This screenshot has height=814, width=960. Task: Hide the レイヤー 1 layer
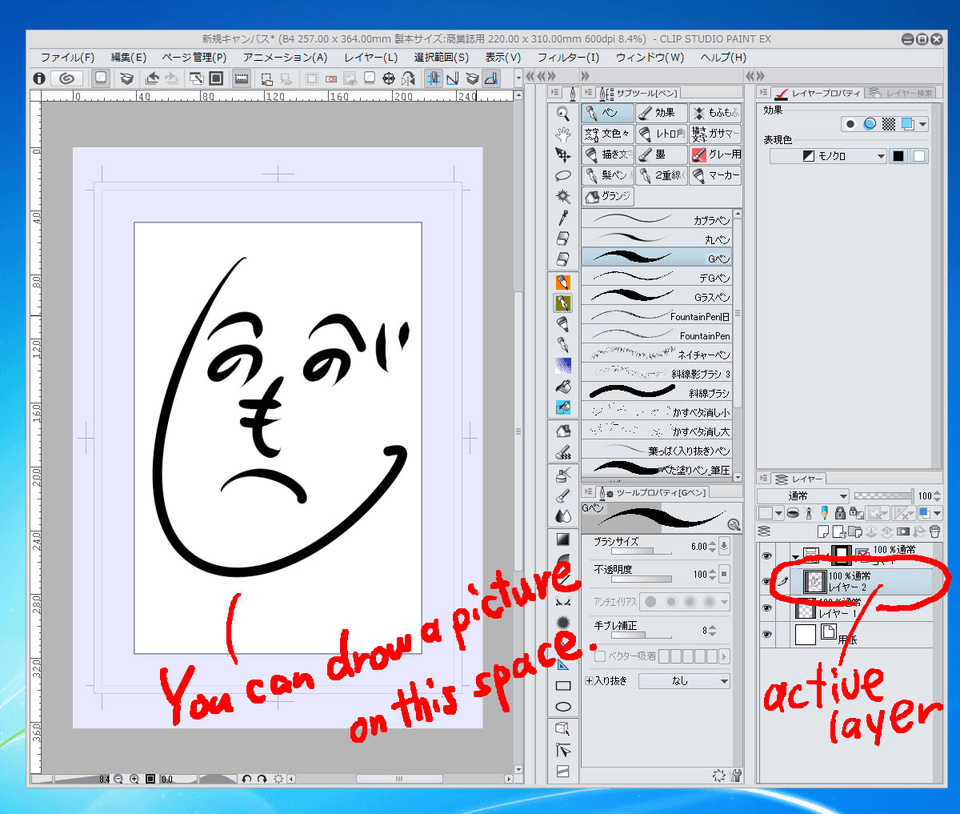coord(766,607)
